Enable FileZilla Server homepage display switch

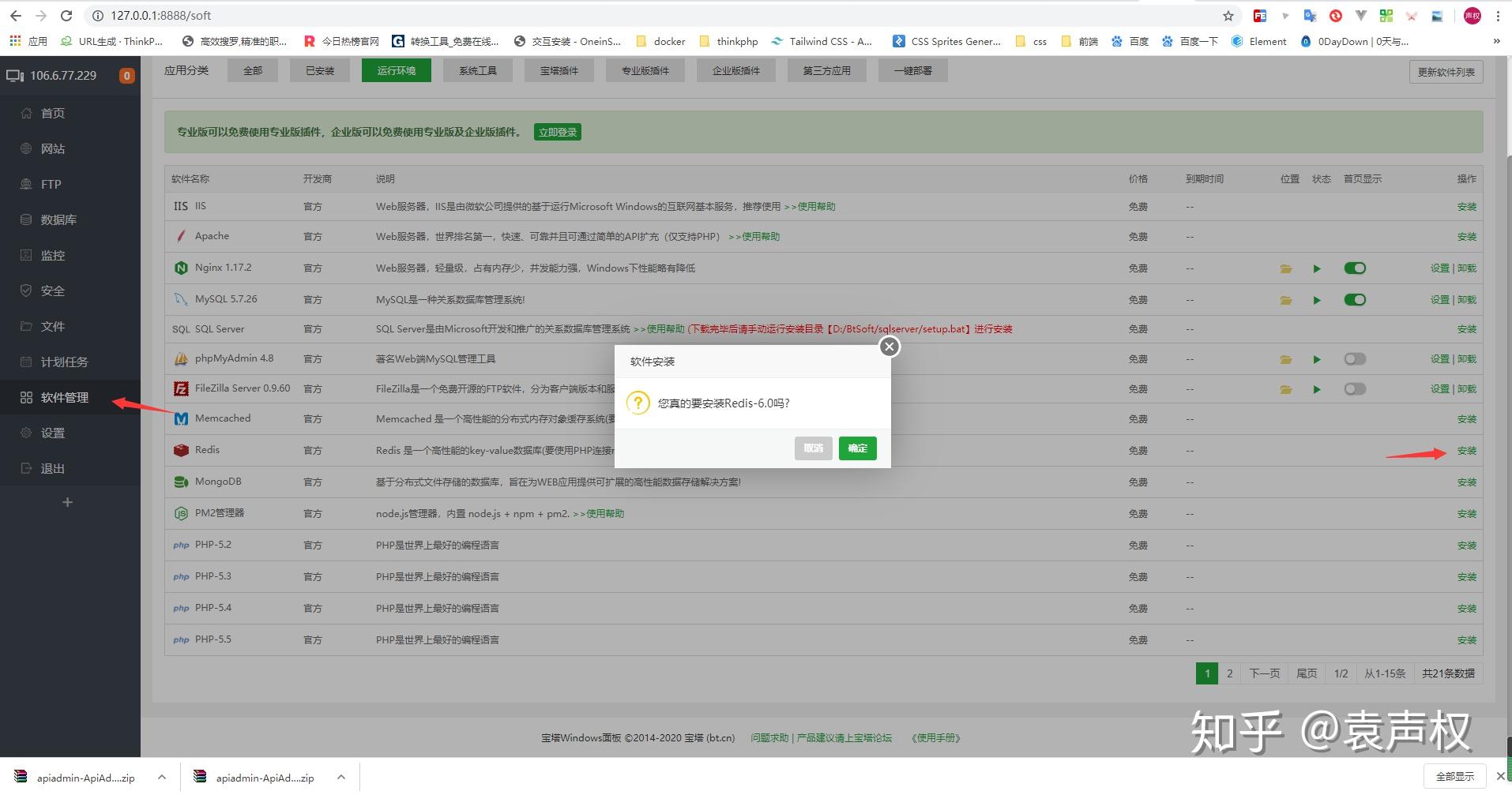click(1355, 389)
